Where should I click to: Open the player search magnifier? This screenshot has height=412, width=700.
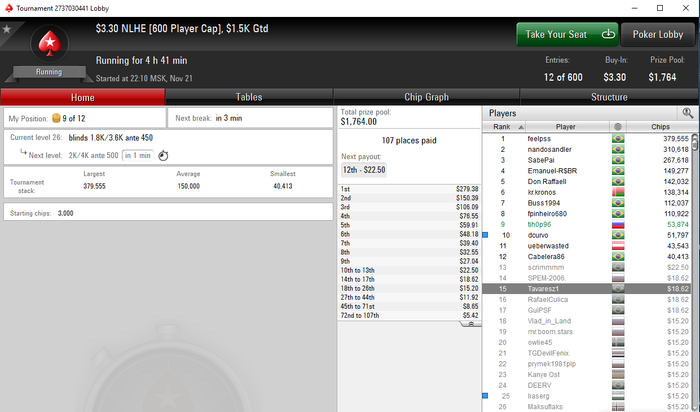pos(688,113)
